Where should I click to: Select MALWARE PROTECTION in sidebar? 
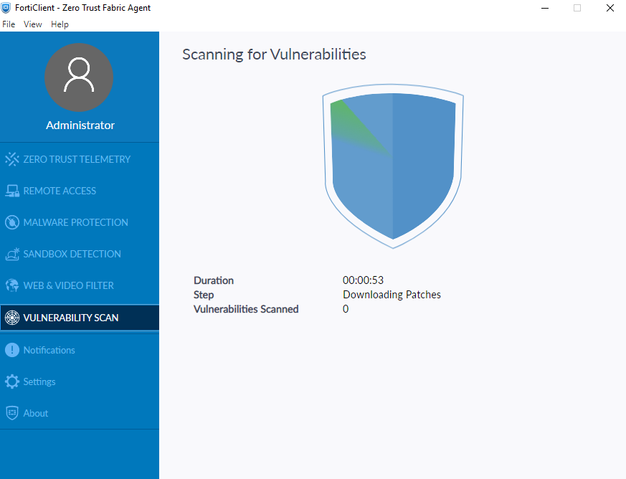click(x=79, y=222)
